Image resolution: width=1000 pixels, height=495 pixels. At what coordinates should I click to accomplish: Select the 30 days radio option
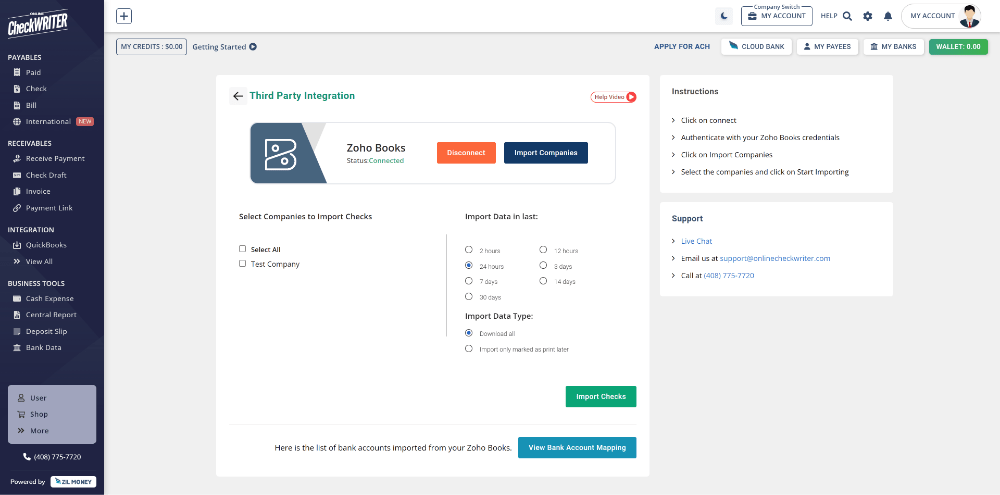coord(469,297)
